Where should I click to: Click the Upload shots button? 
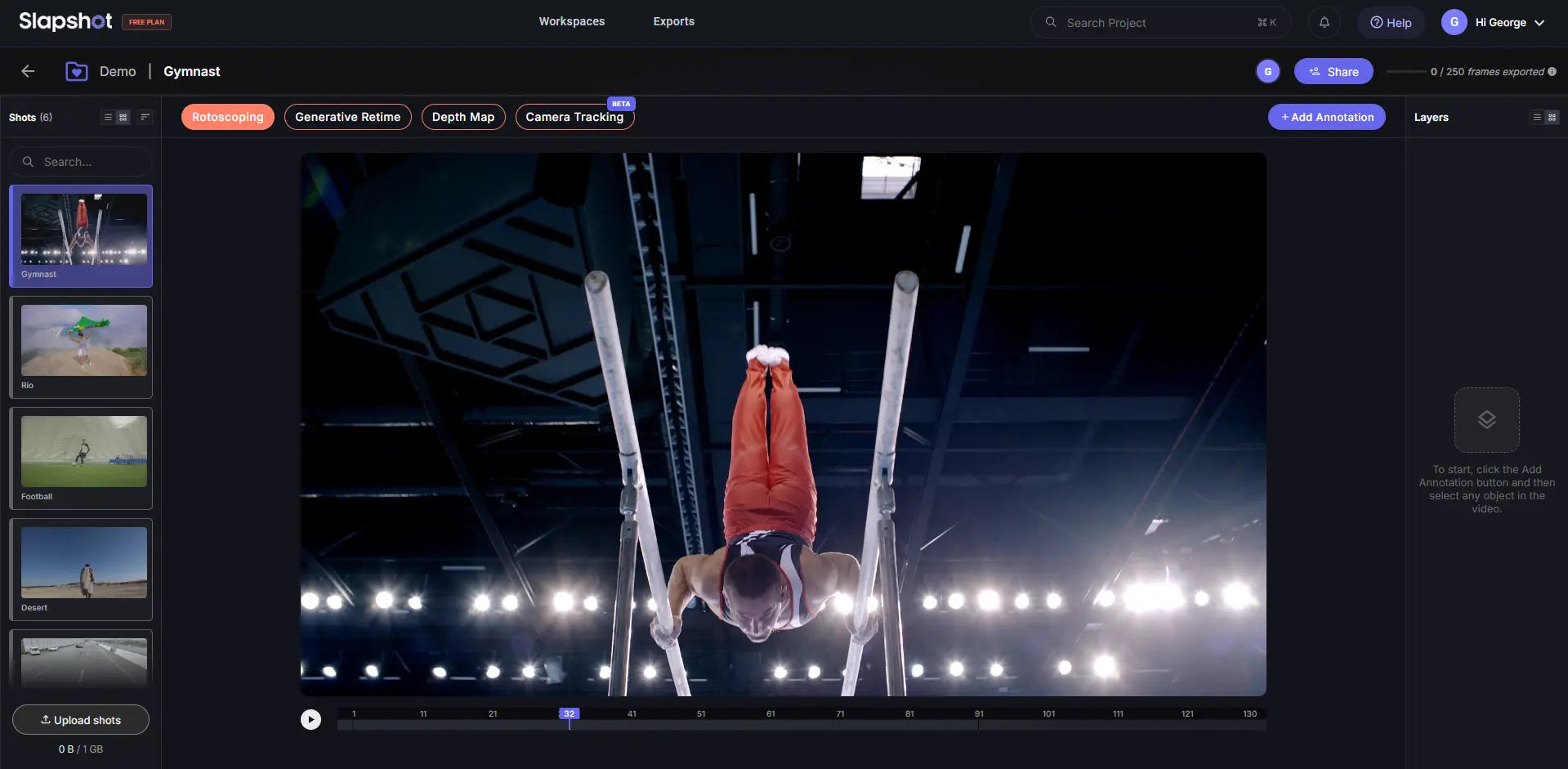click(x=81, y=719)
